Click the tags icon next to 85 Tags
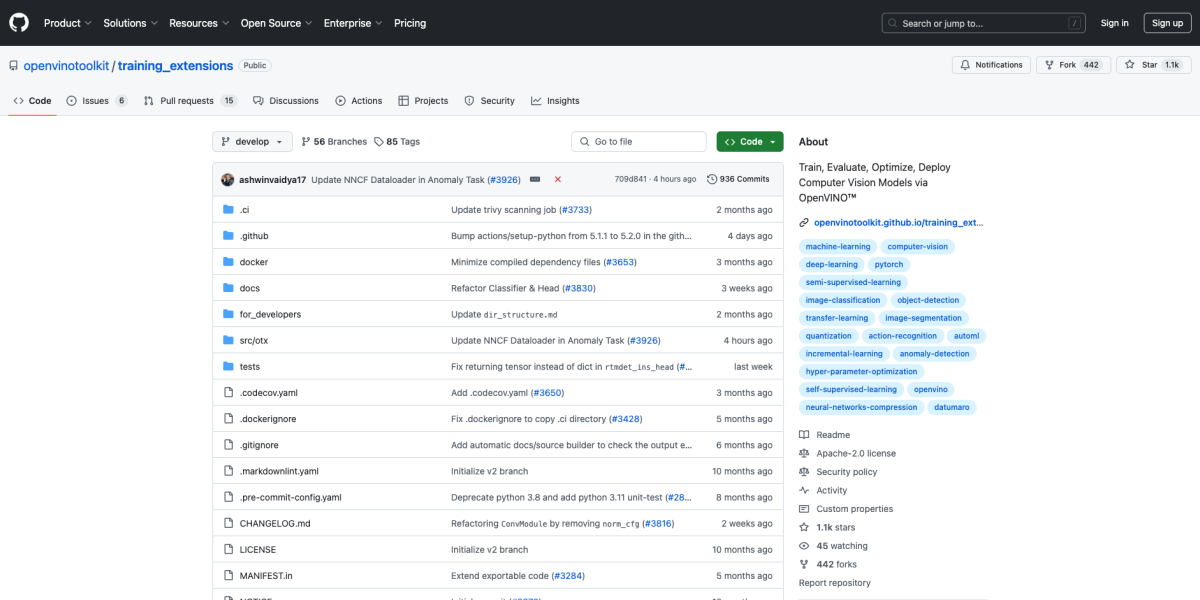The height and width of the screenshot is (600, 1200). tap(381, 141)
